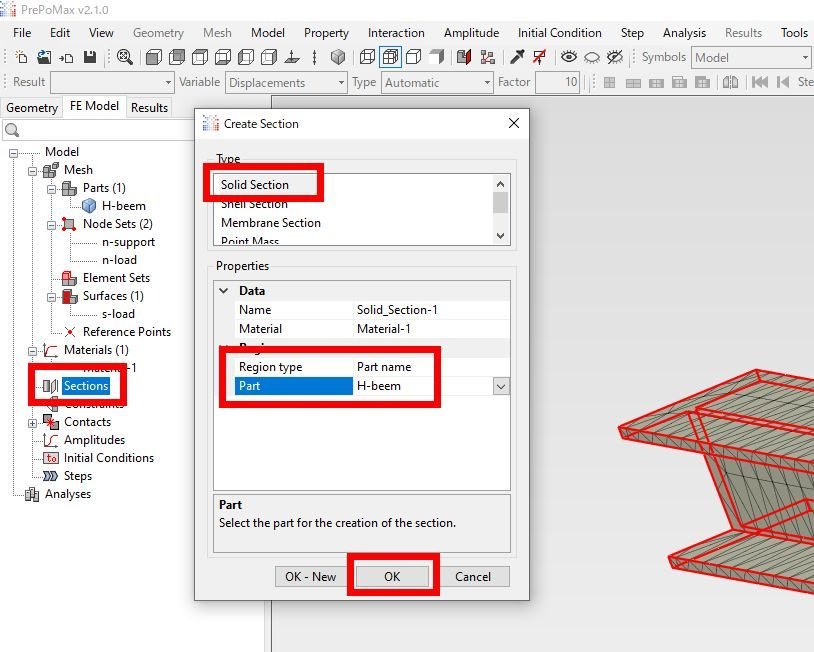Select the n-support node set
Image resolution: width=814 pixels, height=652 pixels.
click(x=128, y=242)
